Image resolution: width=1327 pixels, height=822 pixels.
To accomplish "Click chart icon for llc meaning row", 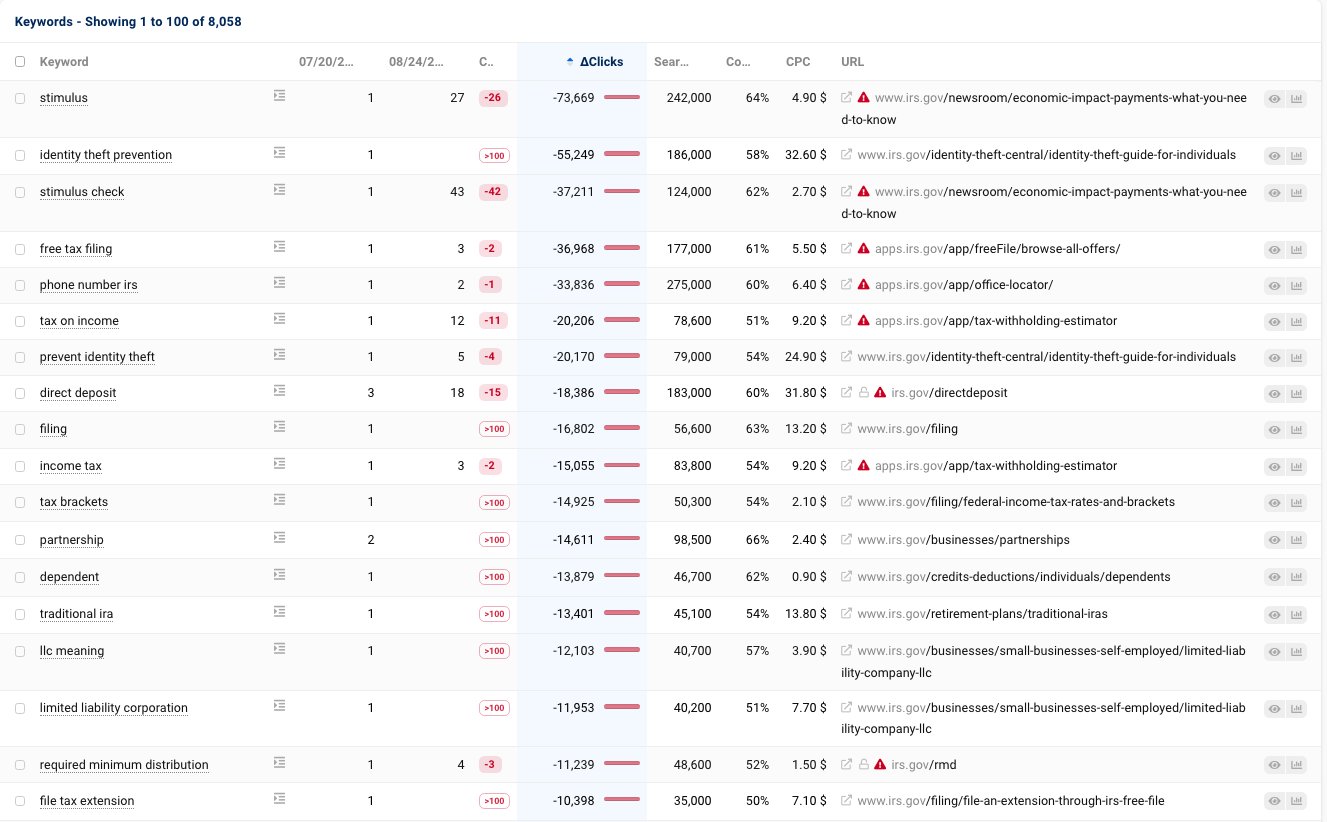I will click(x=1297, y=652).
